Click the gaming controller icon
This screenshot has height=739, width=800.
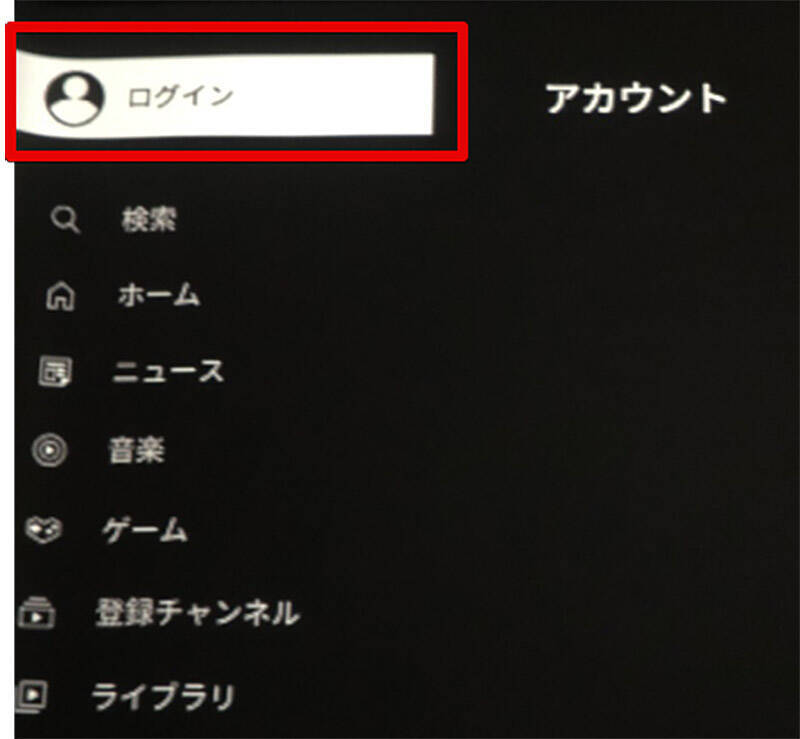[x=43, y=530]
